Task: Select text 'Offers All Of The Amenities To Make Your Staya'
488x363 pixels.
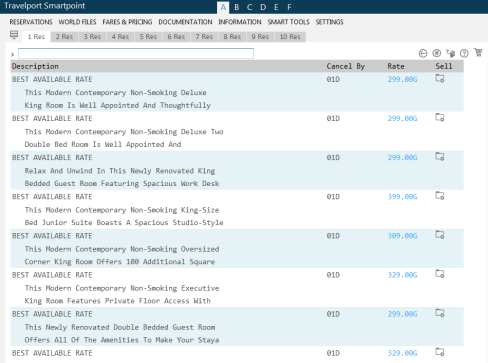Action: (x=122, y=340)
